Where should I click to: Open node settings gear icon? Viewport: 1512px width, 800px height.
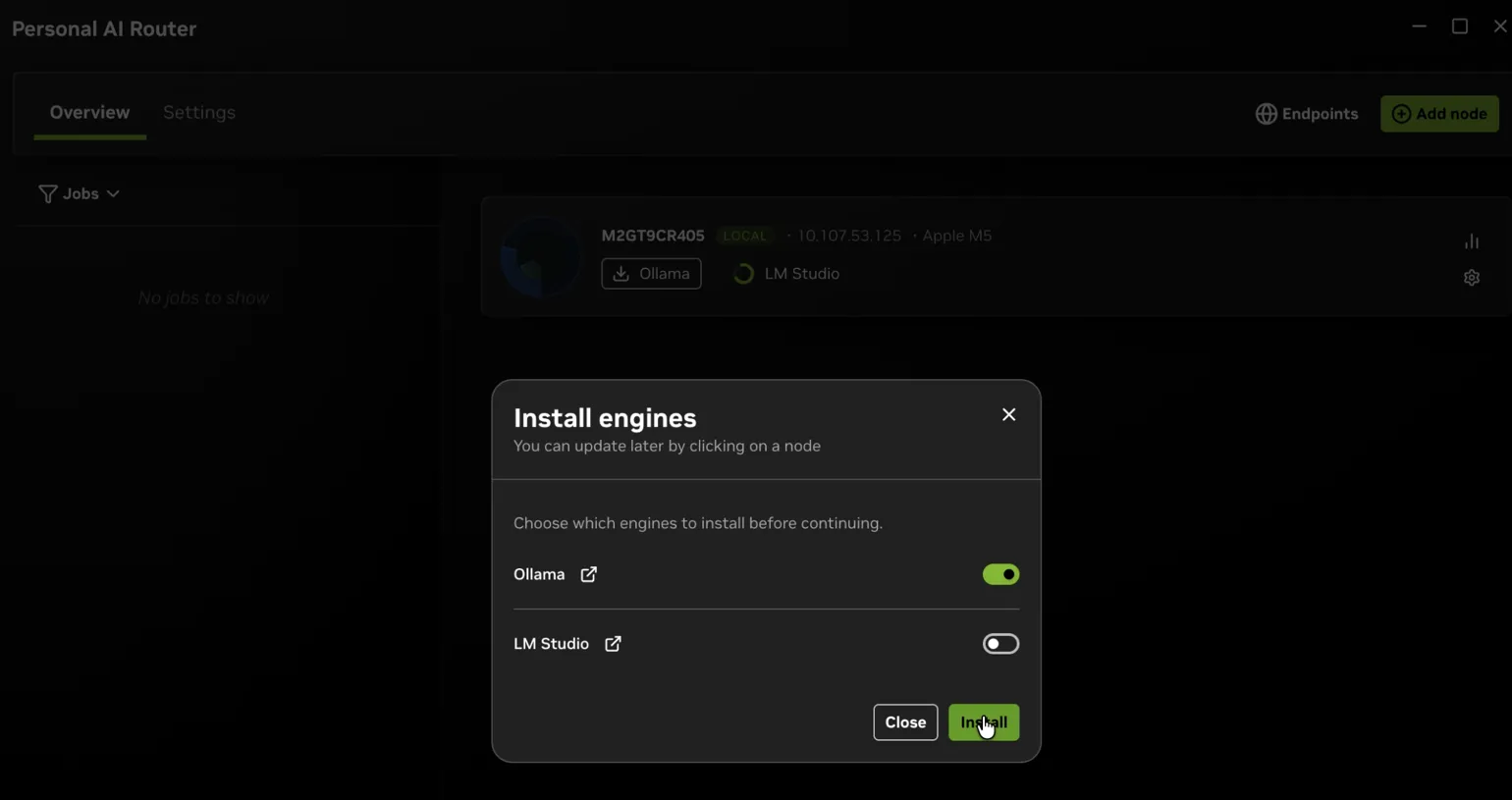coord(1472,278)
